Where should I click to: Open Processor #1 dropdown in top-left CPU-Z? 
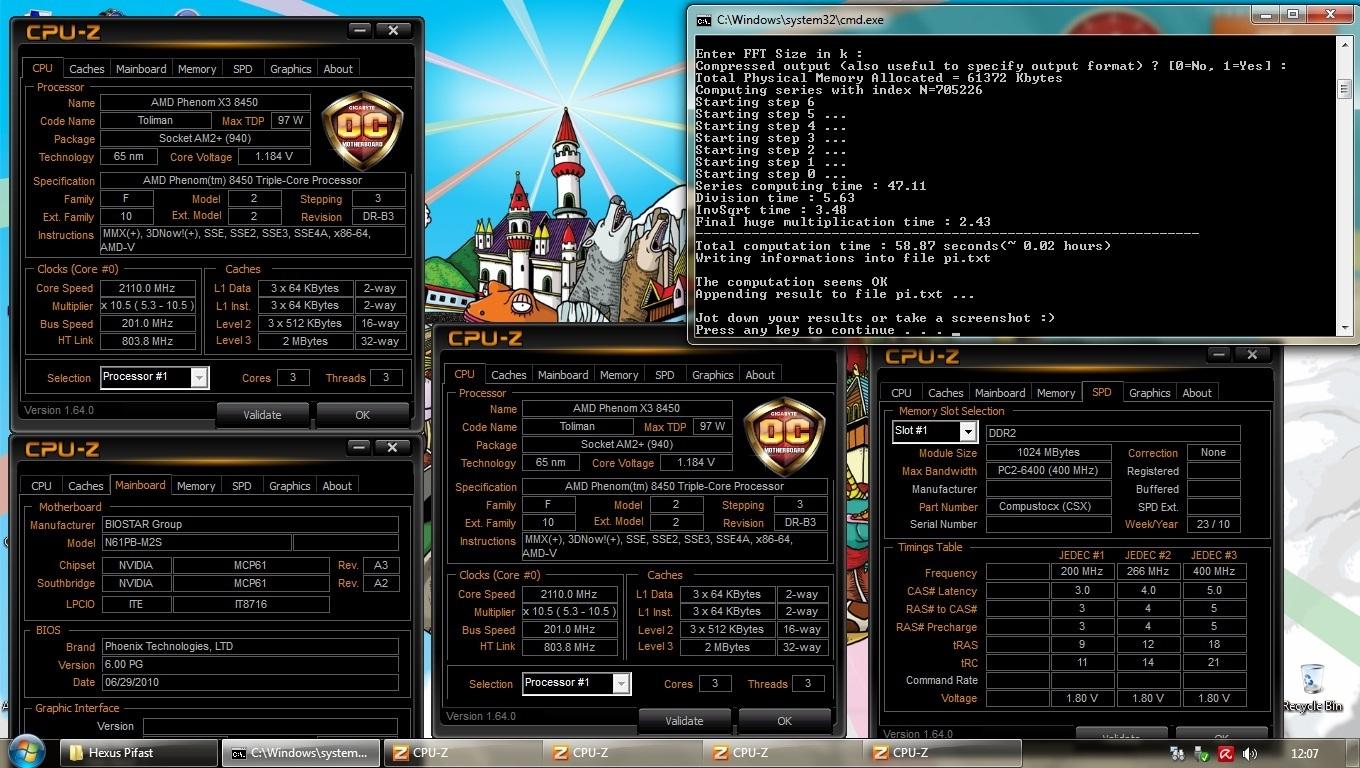tap(199, 377)
